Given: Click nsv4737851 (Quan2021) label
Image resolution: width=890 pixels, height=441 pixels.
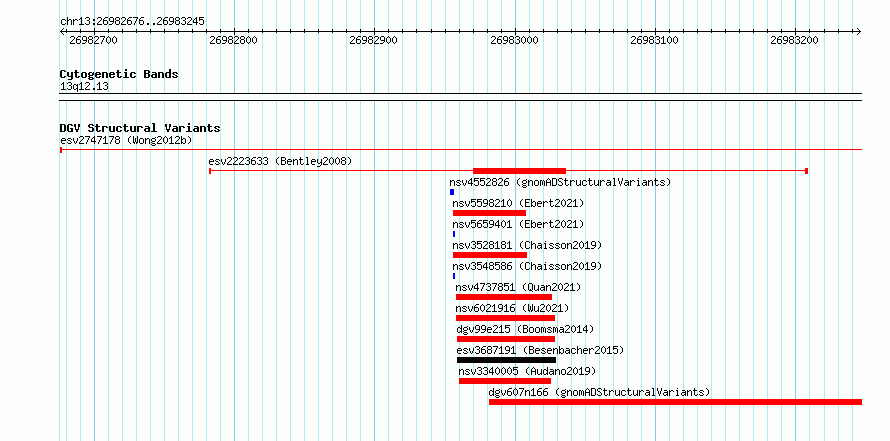Looking at the screenshot, I should tap(518, 287).
